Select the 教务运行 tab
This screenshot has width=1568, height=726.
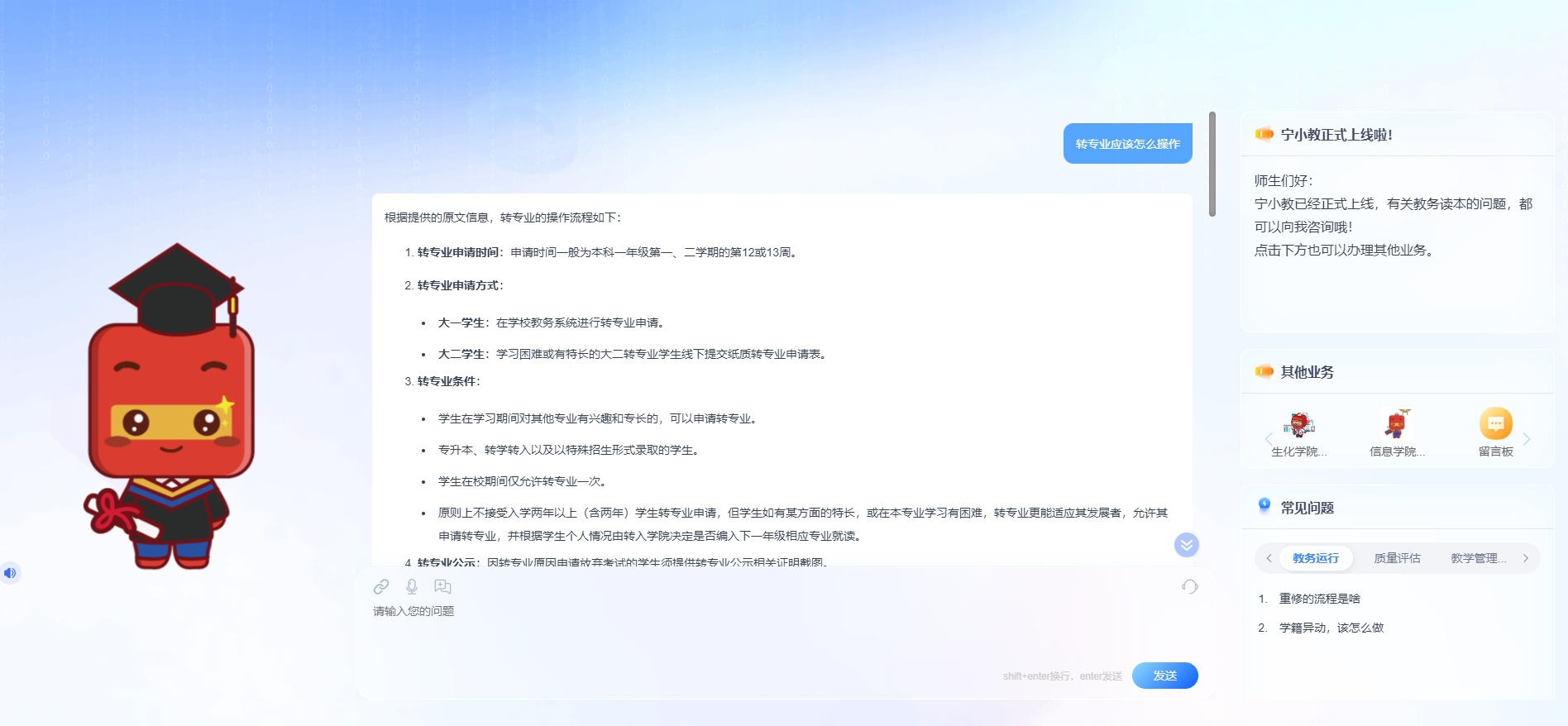(x=1315, y=558)
